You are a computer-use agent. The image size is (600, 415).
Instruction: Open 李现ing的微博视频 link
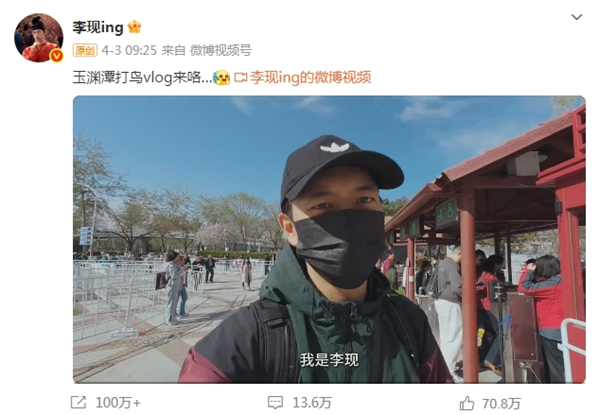pyautogui.click(x=310, y=78)
